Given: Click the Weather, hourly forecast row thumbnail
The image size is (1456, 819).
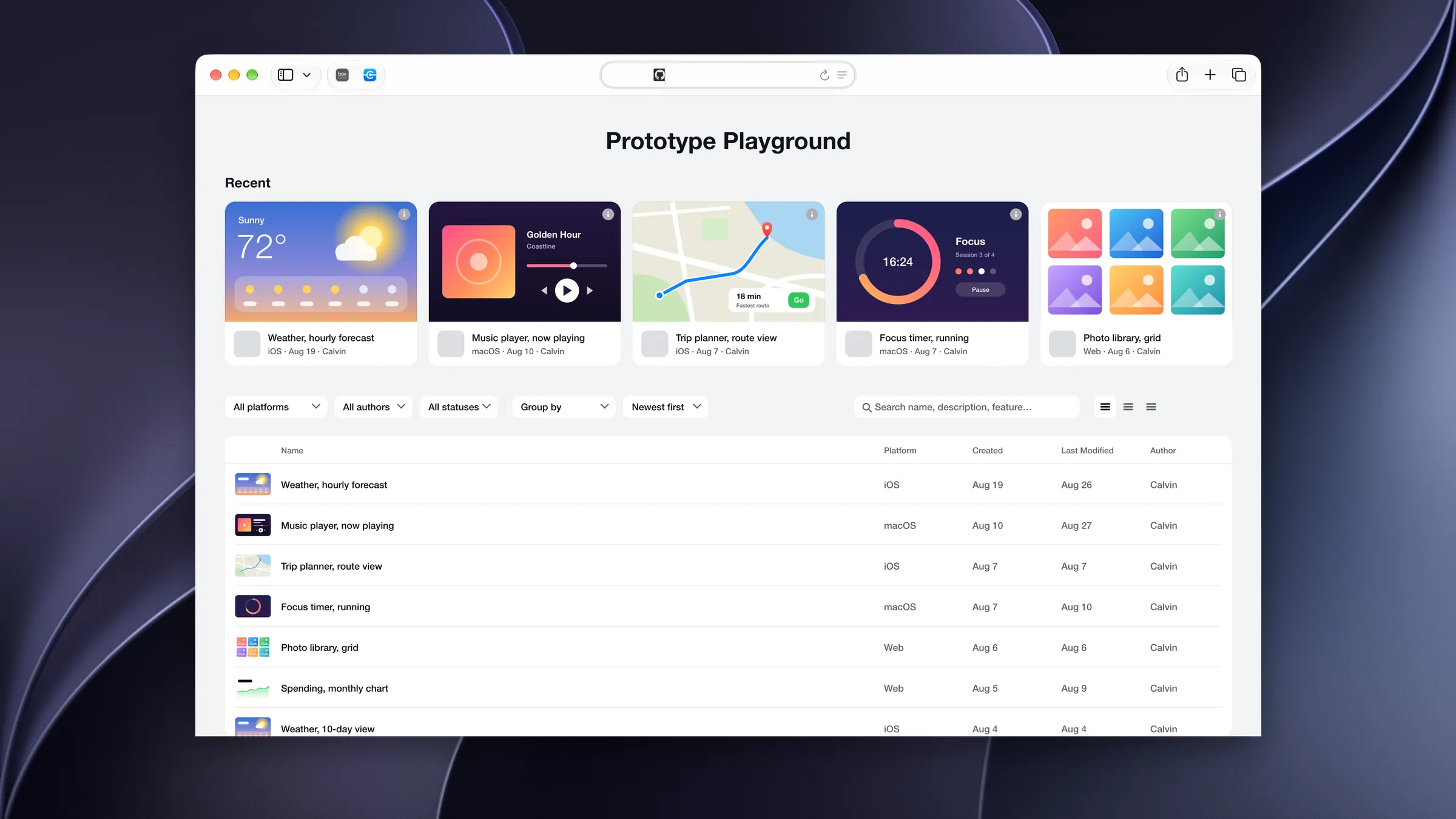Looking at the screenshot, I should 253,484.
